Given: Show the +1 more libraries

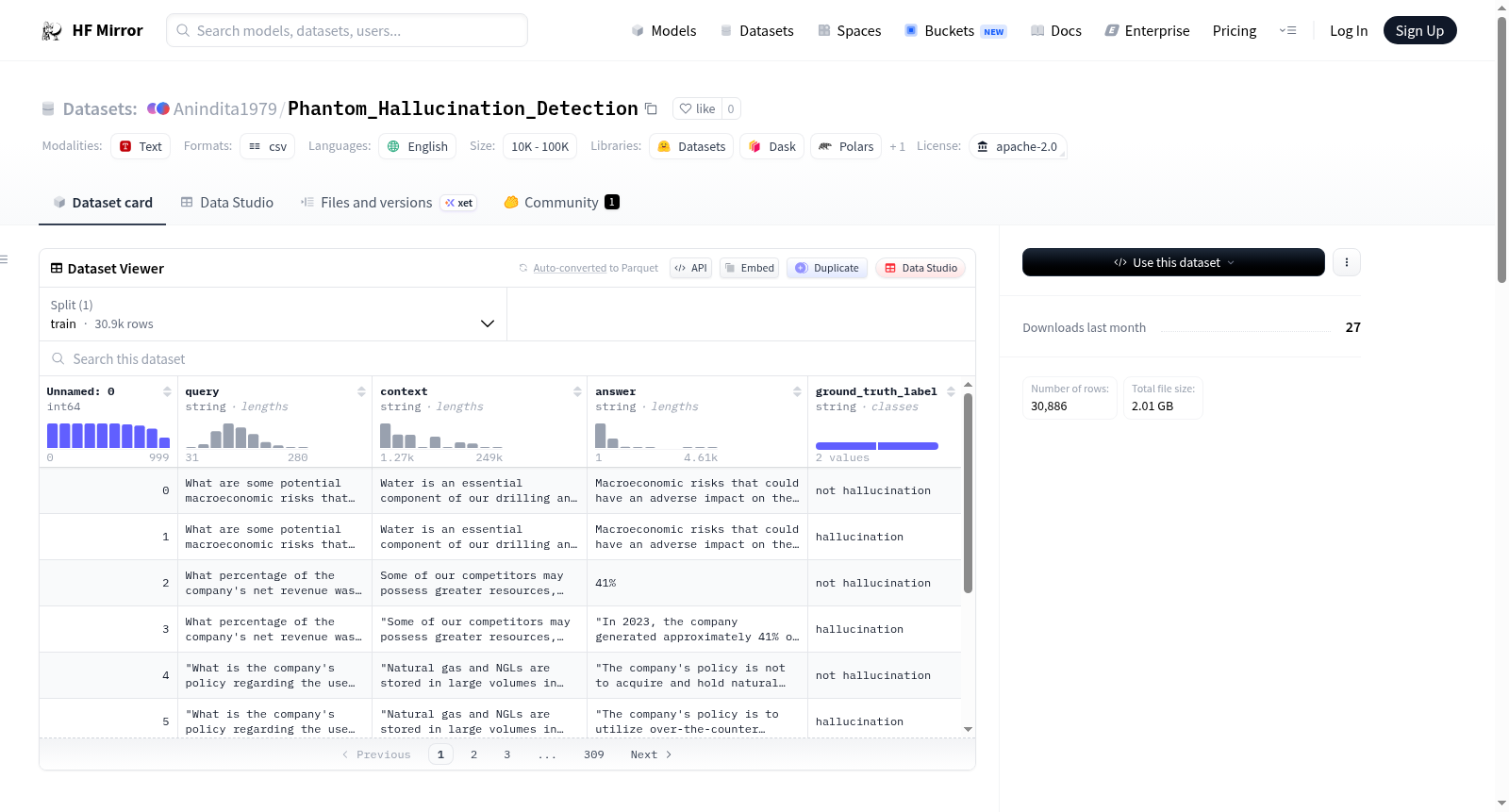Looking at the screenshot, I should pos(897,147).
